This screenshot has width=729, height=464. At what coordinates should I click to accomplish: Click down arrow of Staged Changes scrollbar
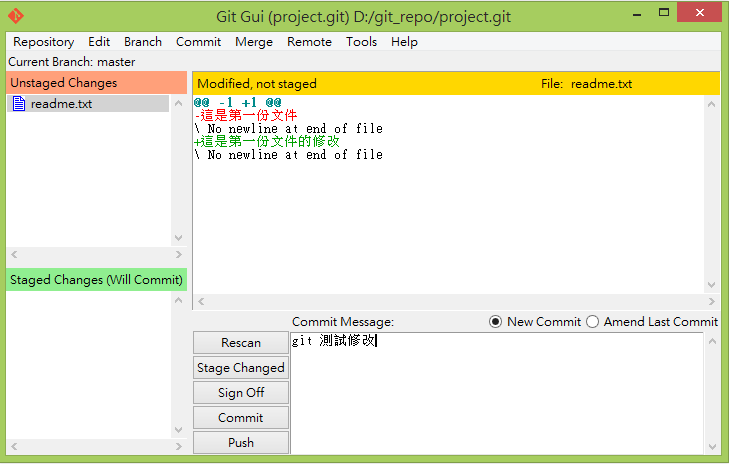179,430
